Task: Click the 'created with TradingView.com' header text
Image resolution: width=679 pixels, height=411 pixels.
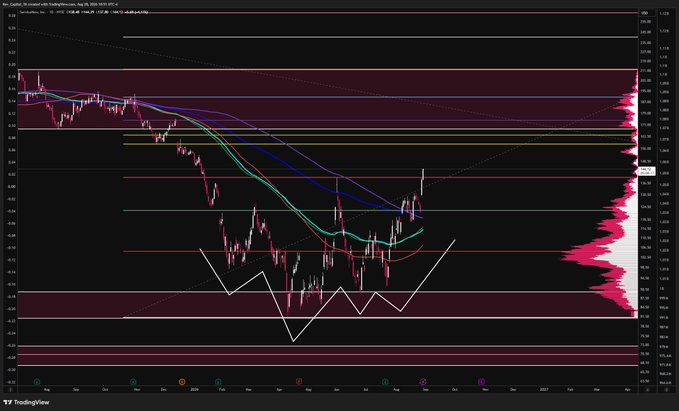Action: 49,4
